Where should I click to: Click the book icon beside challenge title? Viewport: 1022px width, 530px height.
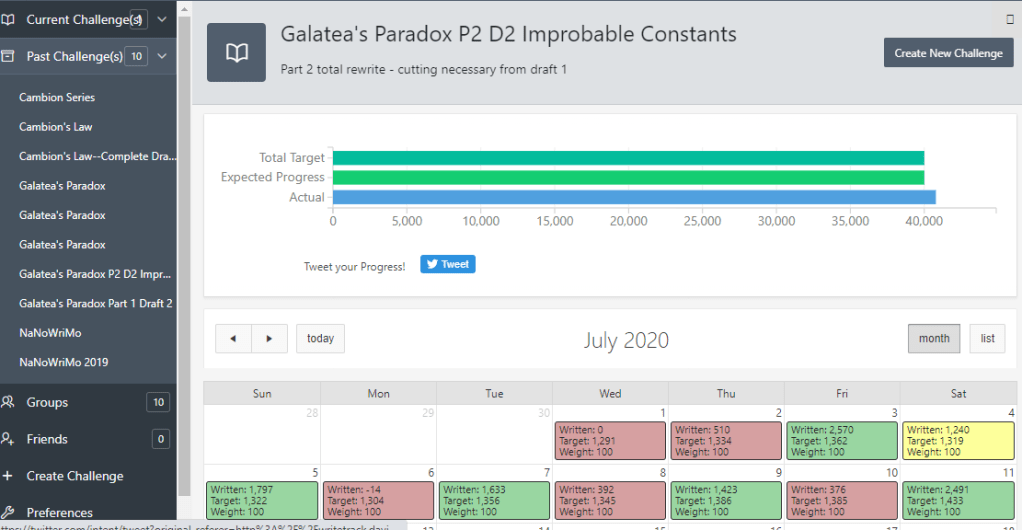click(x=236, y=53)
